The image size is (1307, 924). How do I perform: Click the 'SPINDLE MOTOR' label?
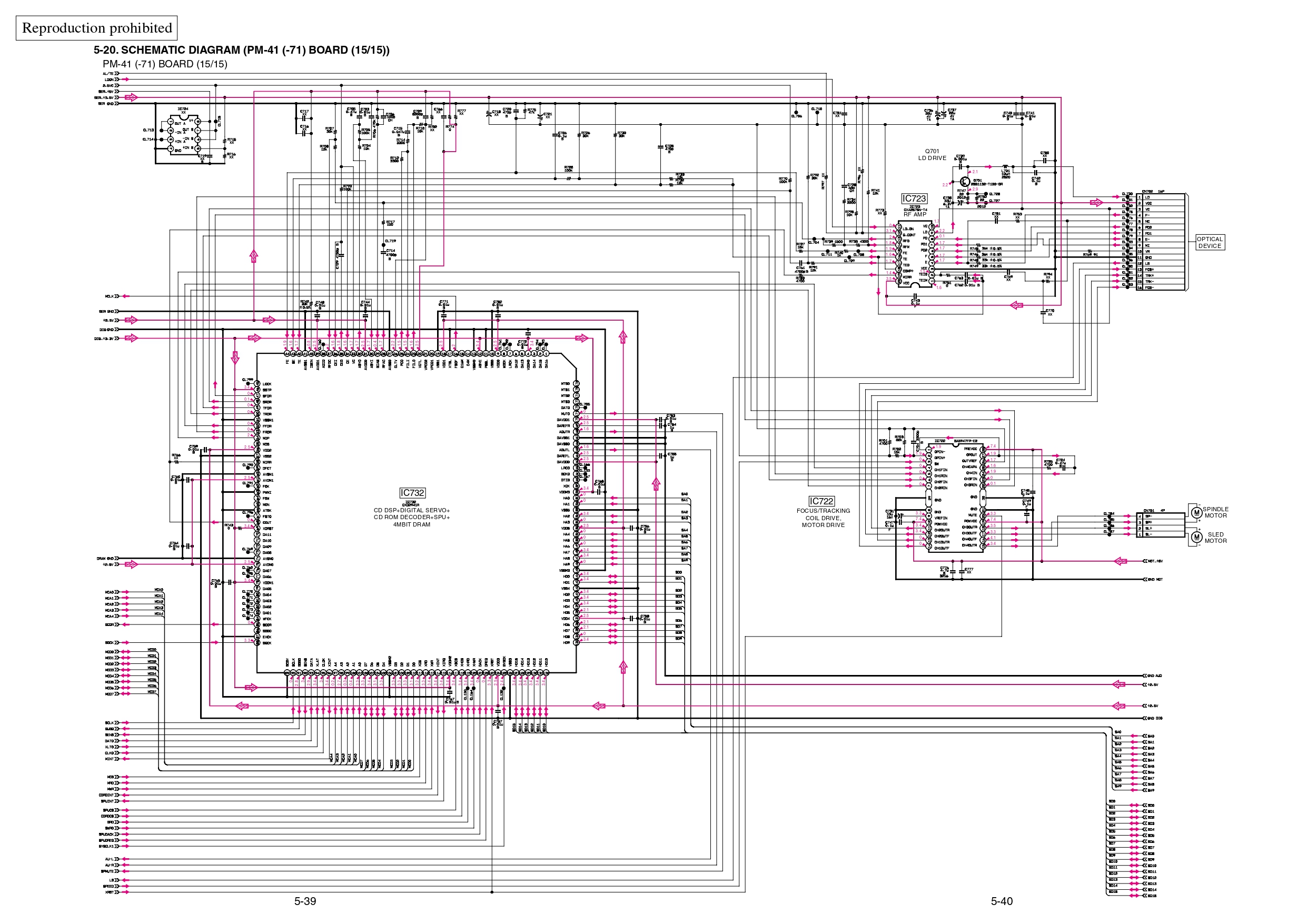[x=1215, y=512]
